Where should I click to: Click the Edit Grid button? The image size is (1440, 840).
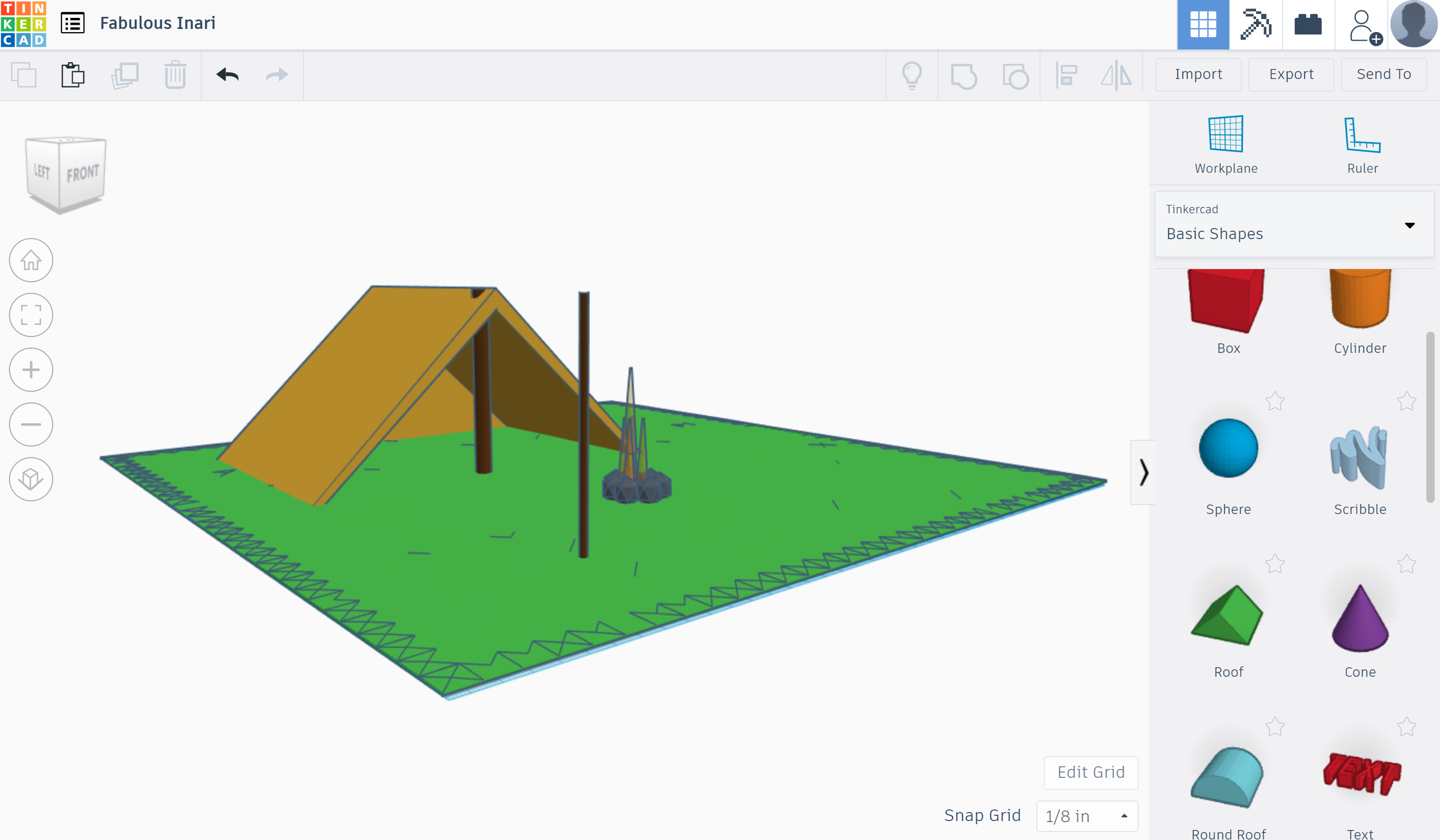(x=1090, y=772)
